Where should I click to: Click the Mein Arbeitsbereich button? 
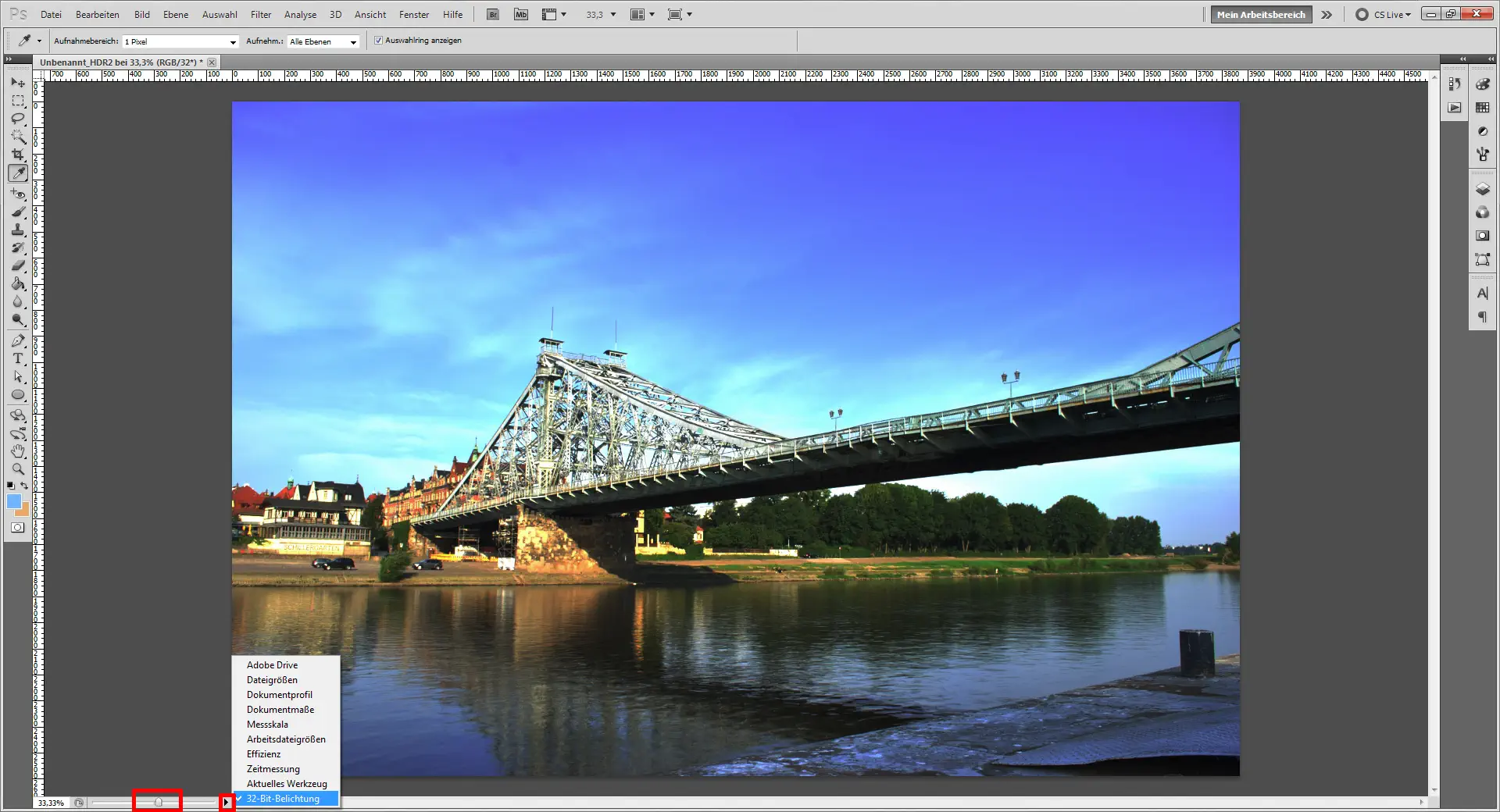(1259, 13)
